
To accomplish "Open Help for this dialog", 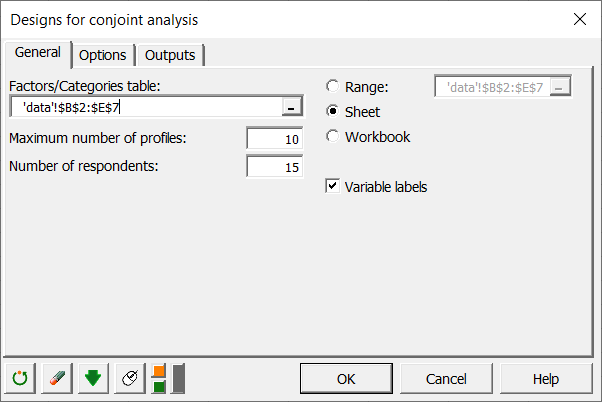I will coord(545,379).
